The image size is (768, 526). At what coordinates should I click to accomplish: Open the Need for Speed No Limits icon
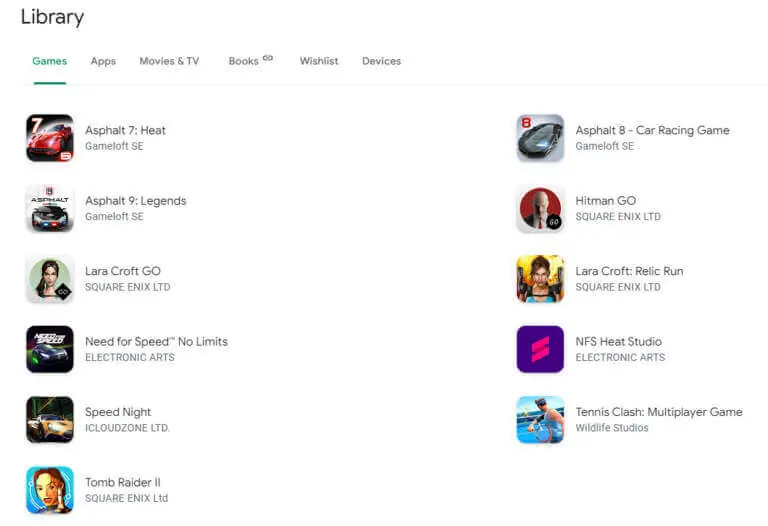click(50, 349)
